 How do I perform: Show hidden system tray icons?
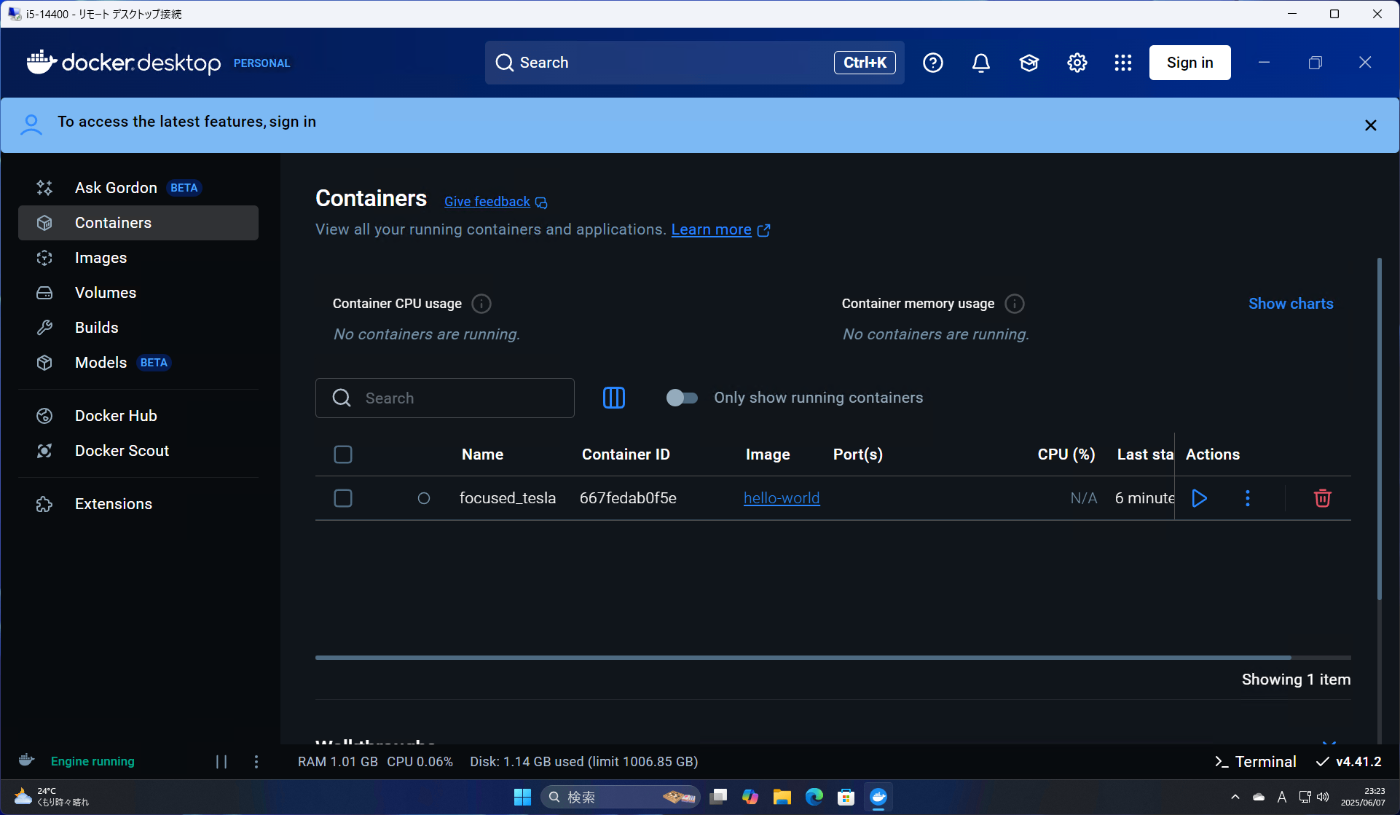point(1235,797)
